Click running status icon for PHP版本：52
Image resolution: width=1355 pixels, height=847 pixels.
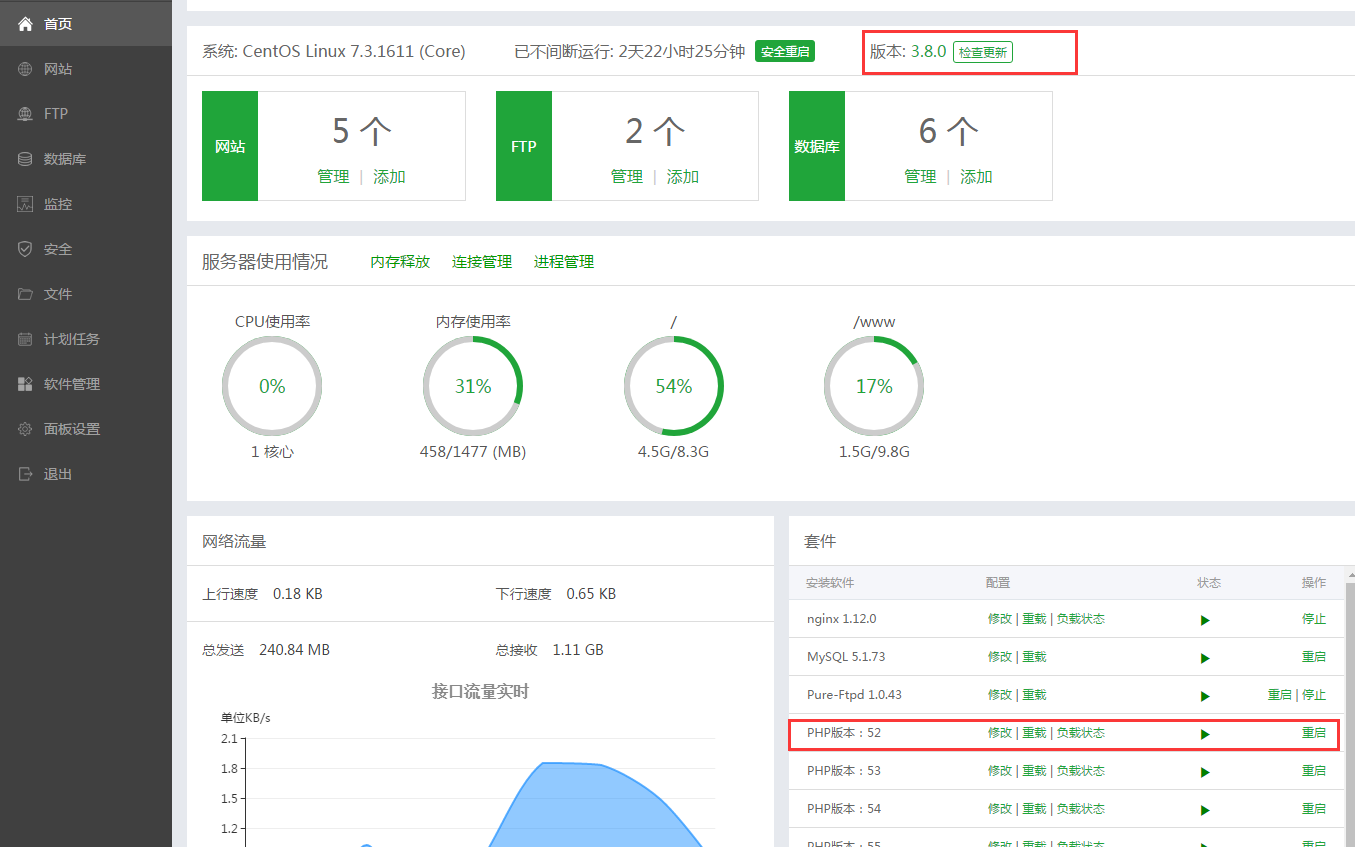point(1205,734)
